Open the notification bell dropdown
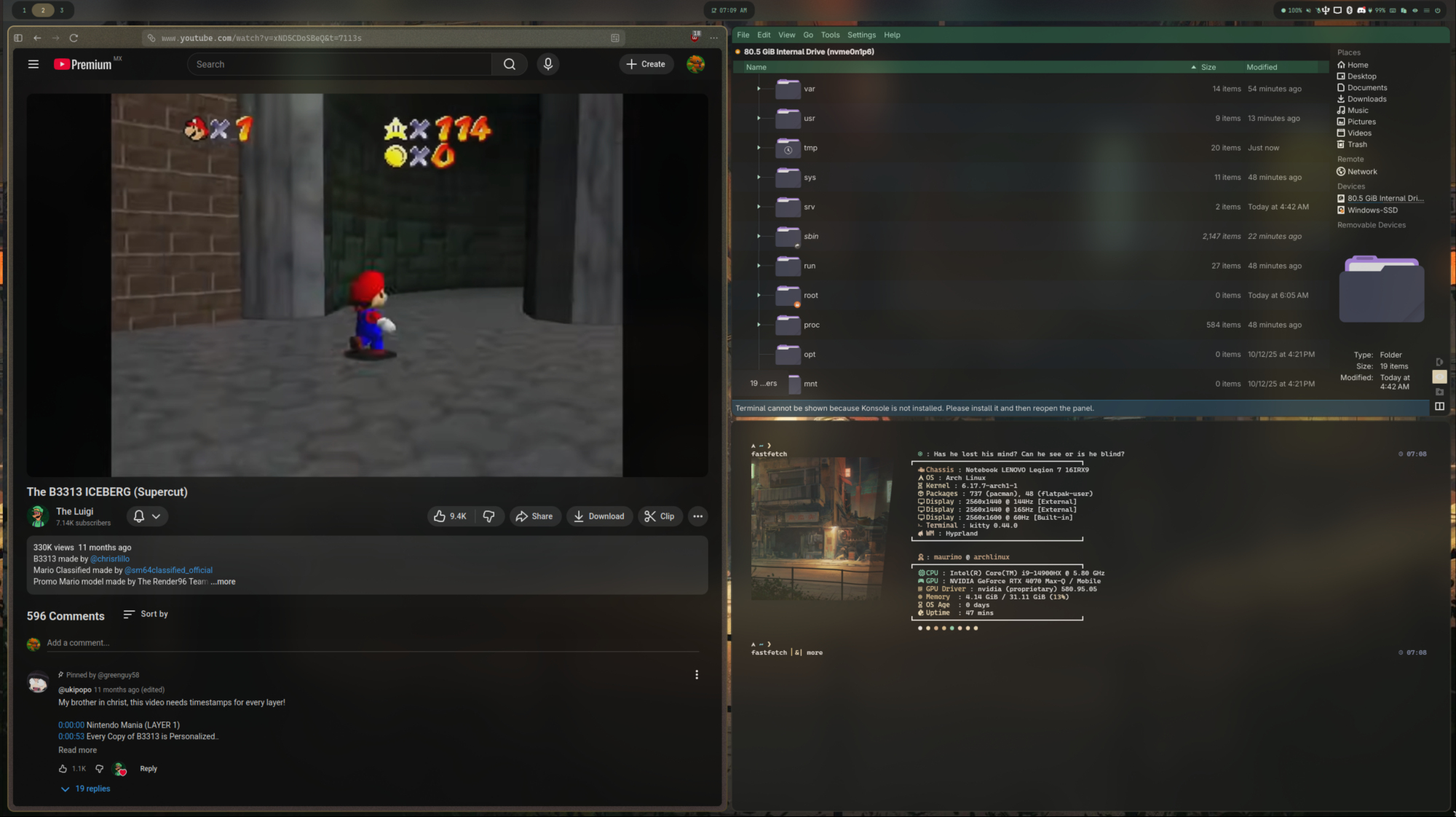Viewport: 1456px width, 817px height. (x=146, y=516)
